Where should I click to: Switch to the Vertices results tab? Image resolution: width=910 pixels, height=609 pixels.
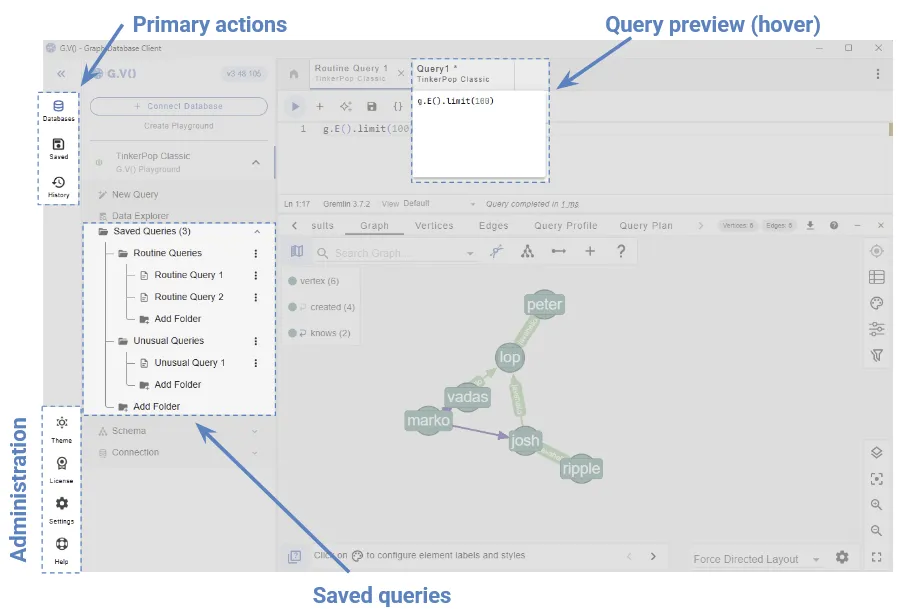(x=434, y=226)
